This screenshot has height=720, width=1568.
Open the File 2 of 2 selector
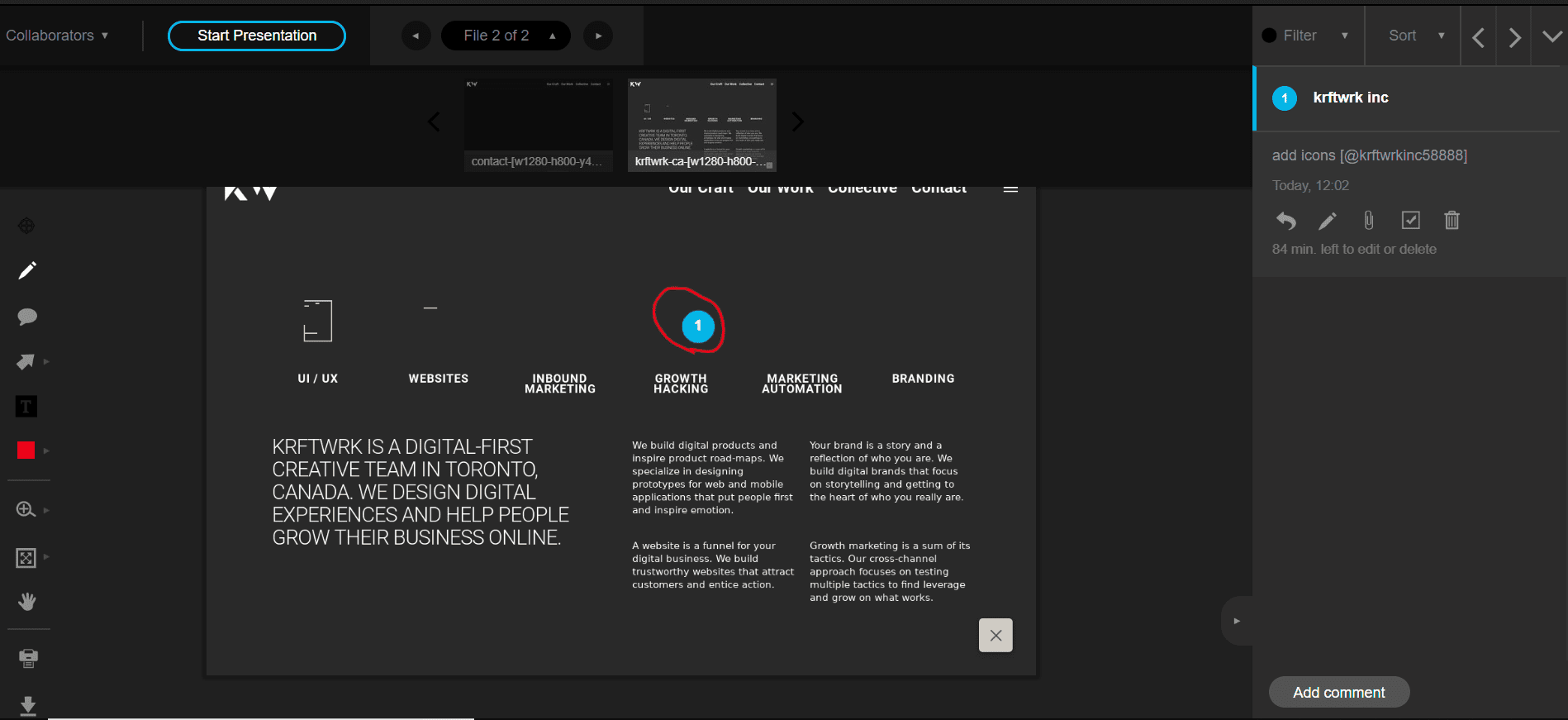click(x=506, y=36)
